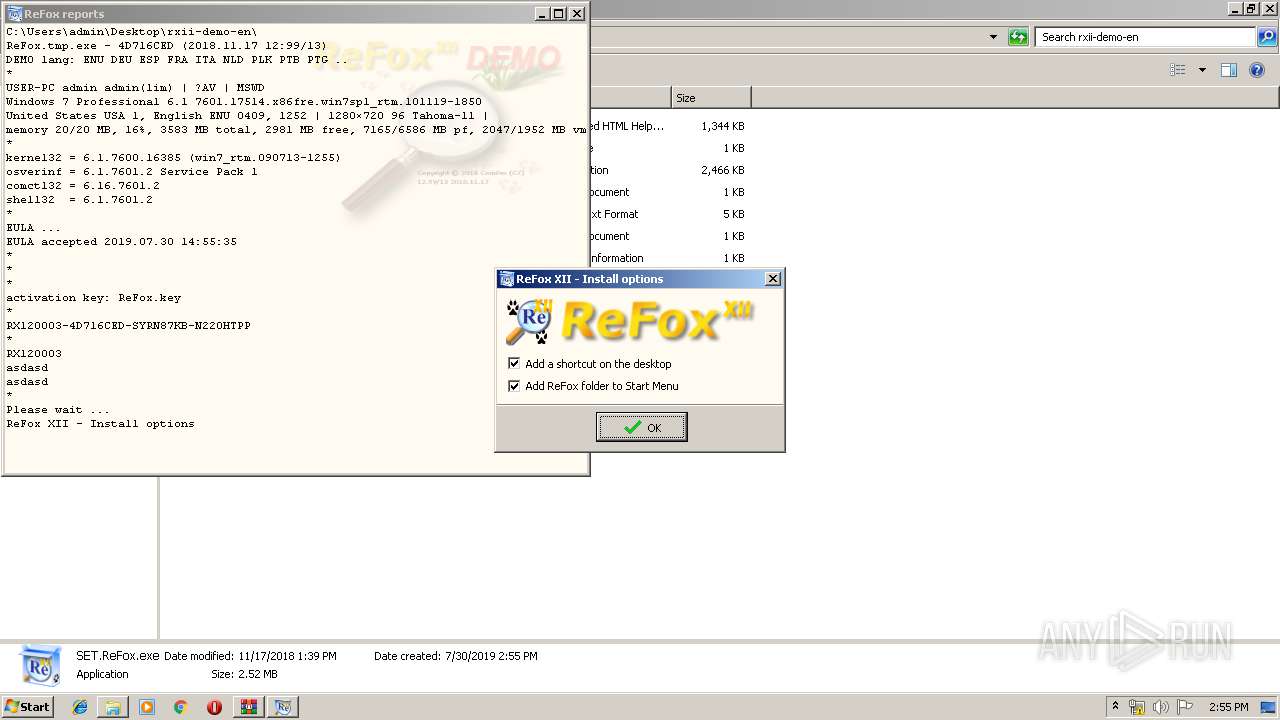Toggle the Explorer preview pane
Image resolution: width=1280 pixels, height=720 pixels.
coord(1229,70)
